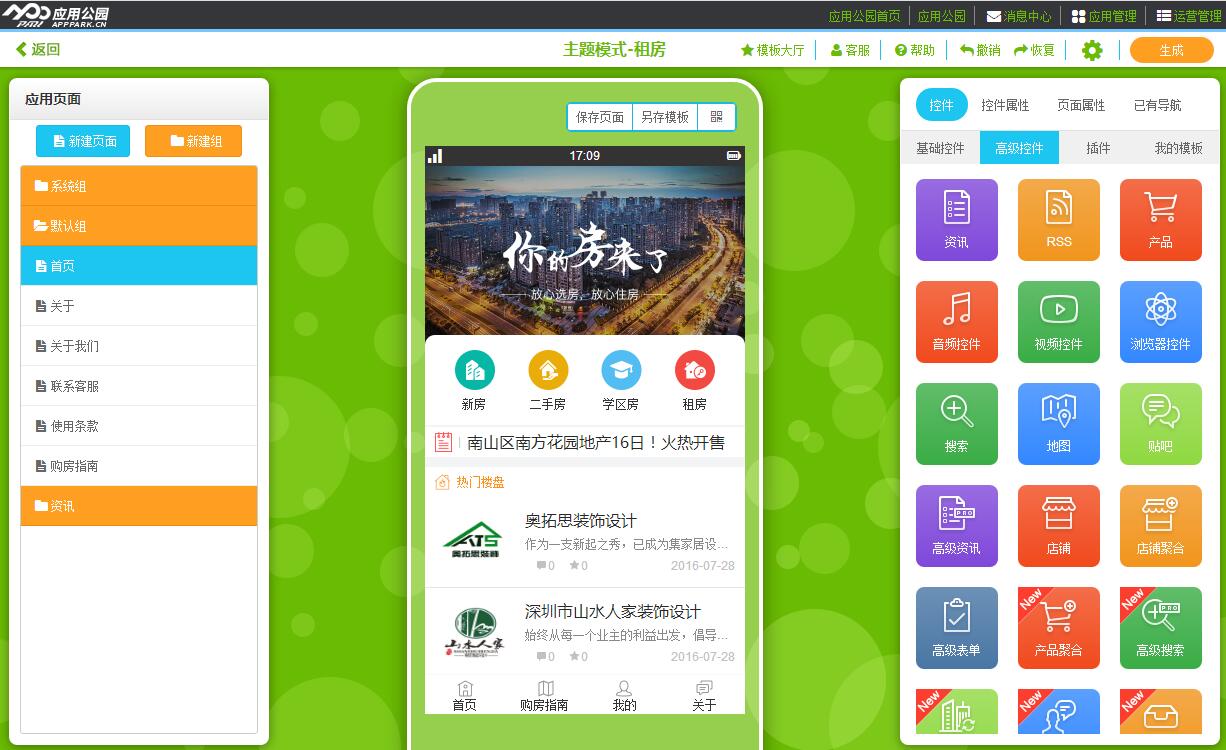The width and height of the screenshot is (1226, 750).
Task: Collapse the 默认组 folder group
Action: coord(139,226)
